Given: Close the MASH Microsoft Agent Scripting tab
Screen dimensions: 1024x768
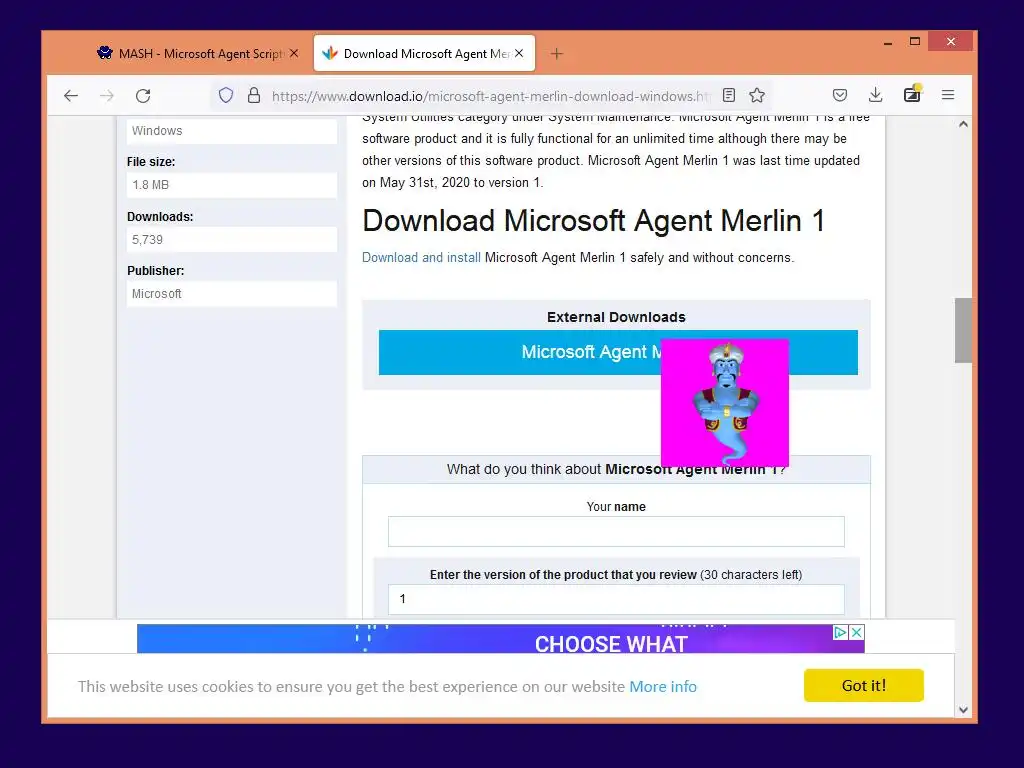Looking at the screenshot, I should click(294, 53).
